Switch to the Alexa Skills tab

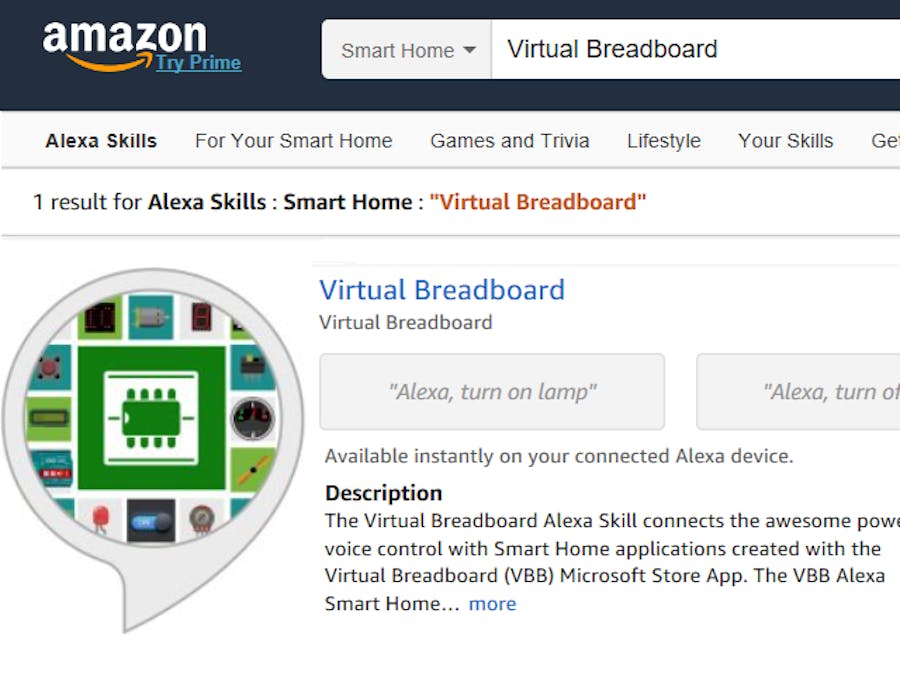[100, 141]
